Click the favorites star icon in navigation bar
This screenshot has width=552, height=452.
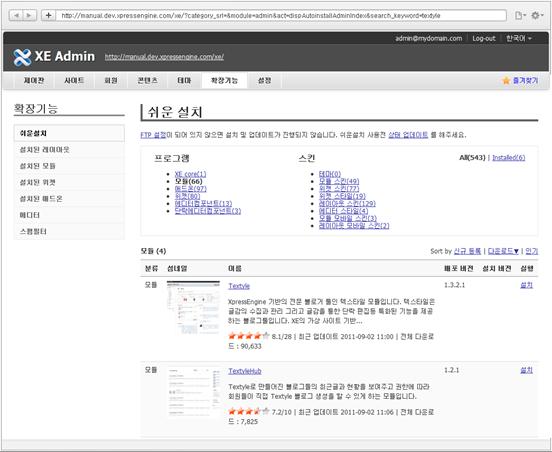(506, 81)
